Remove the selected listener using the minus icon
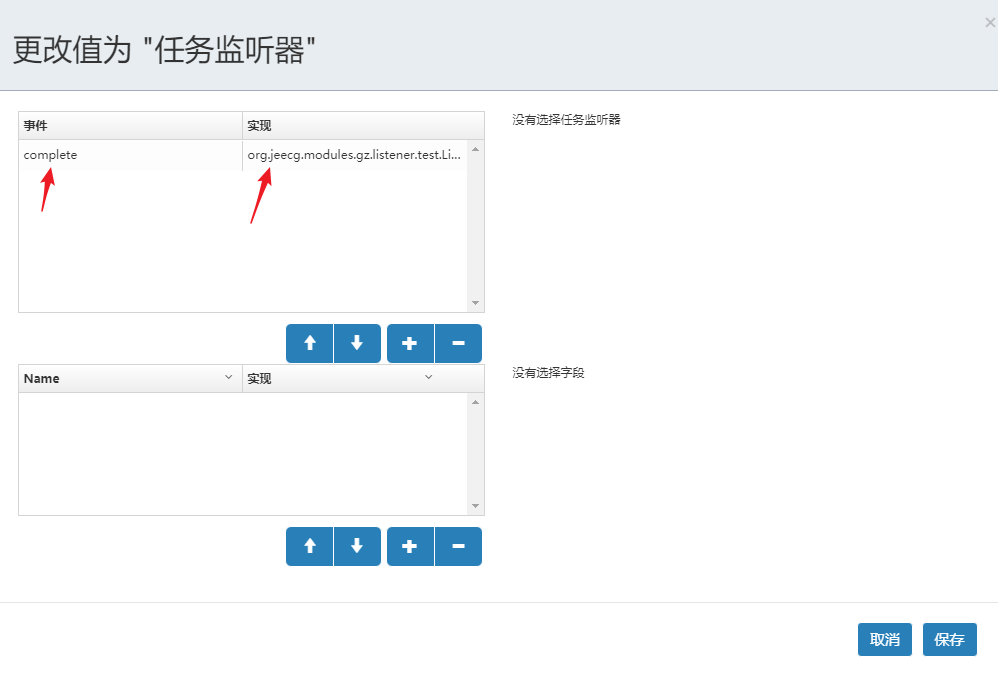The width and height of the screenshot is (998, 677). pyautogui.click(x=458, y=342)
